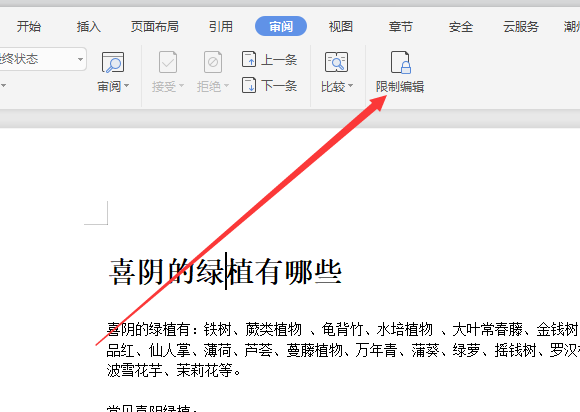Switch to the 视图 tab

341,27
